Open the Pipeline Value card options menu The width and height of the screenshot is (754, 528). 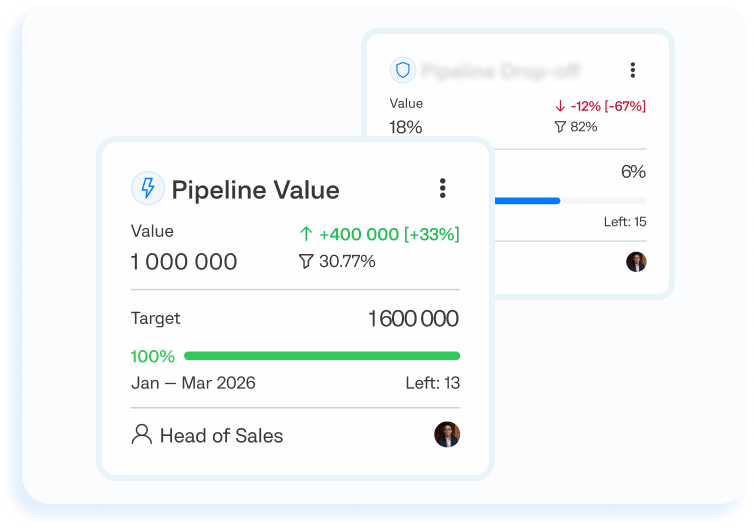click(x=442, y=188)
